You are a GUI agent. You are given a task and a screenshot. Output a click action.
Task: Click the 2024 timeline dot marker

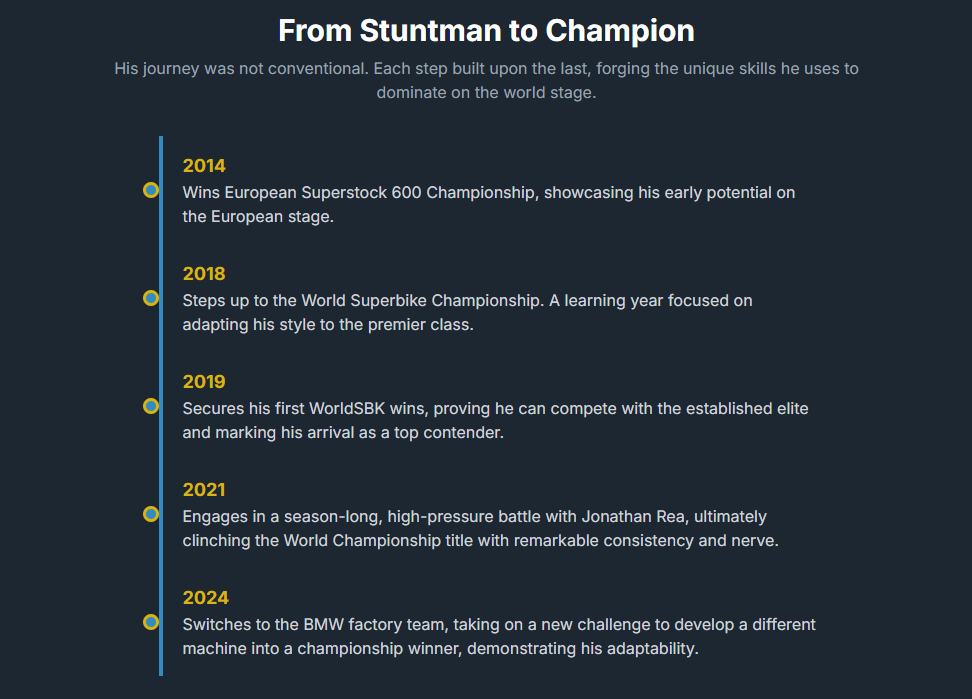(151, 622)
